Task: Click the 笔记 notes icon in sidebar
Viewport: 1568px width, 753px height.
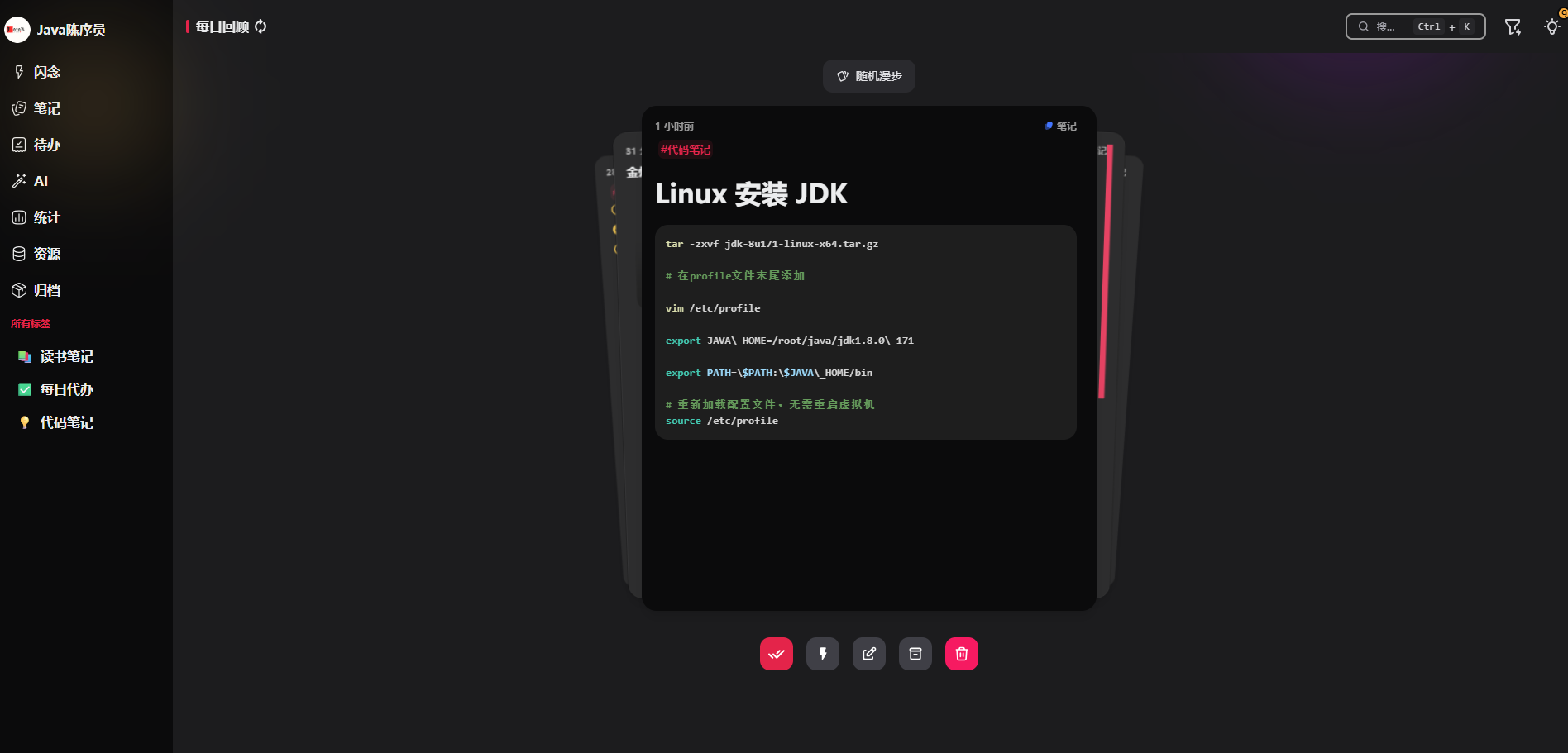Action: [x=19, y=108]
